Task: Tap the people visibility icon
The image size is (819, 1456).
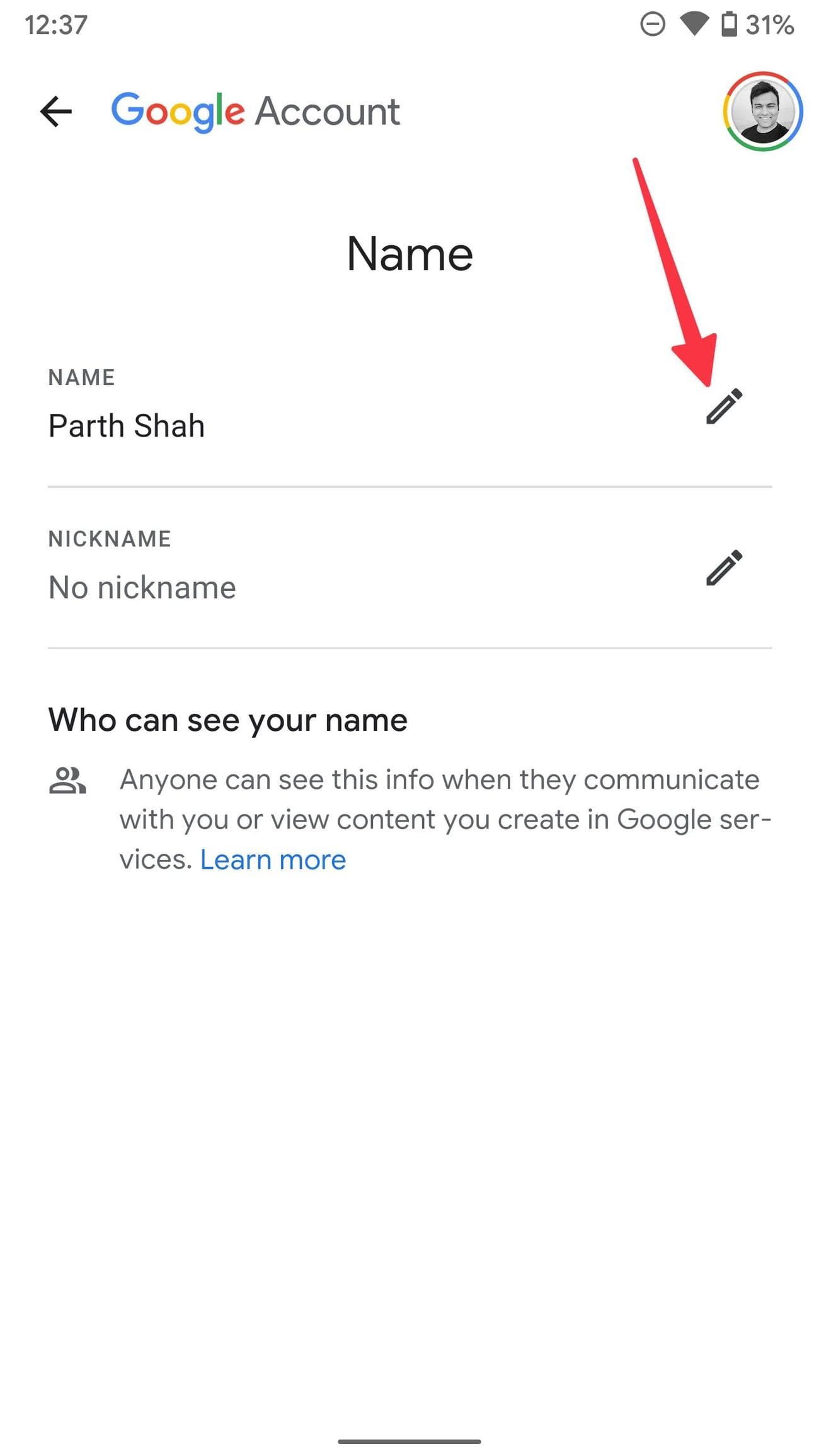Action: tap(67, 781)
